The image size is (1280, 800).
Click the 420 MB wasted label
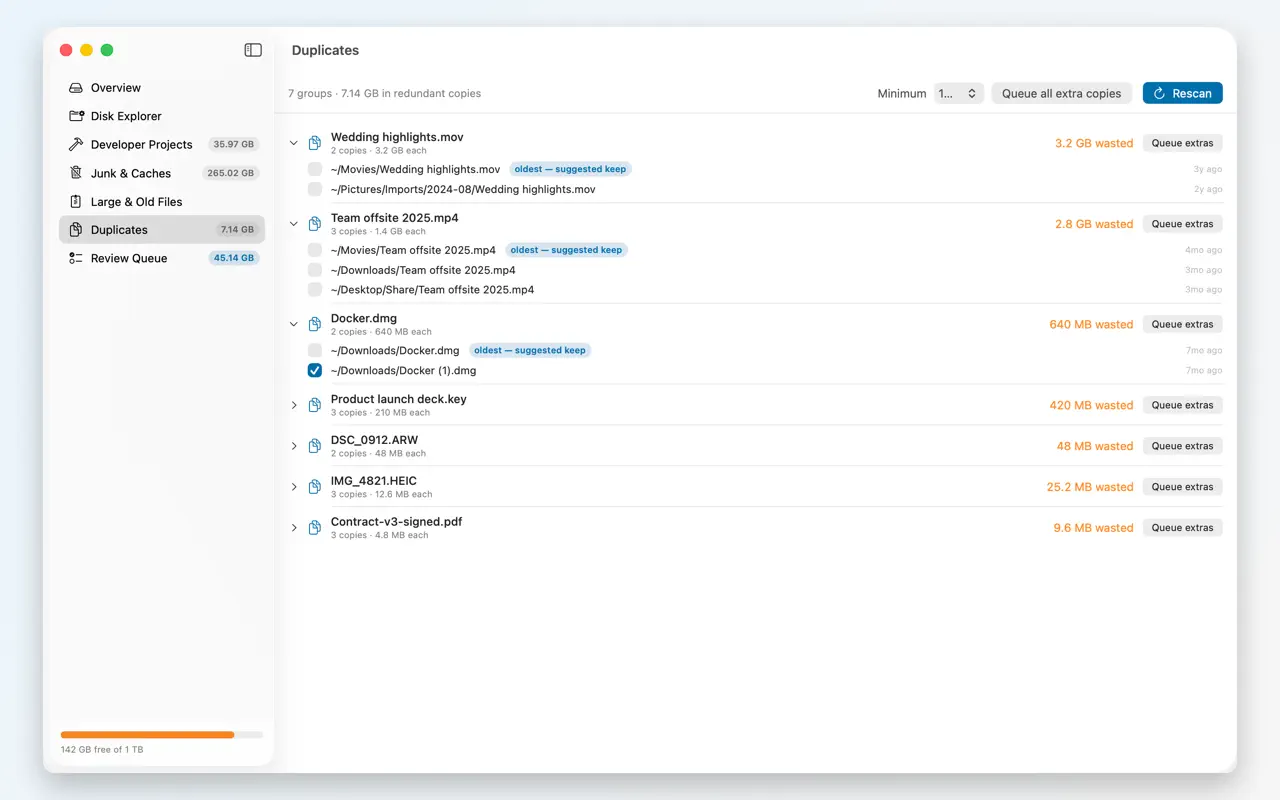pyautogui.click(x=1091, y=405)
